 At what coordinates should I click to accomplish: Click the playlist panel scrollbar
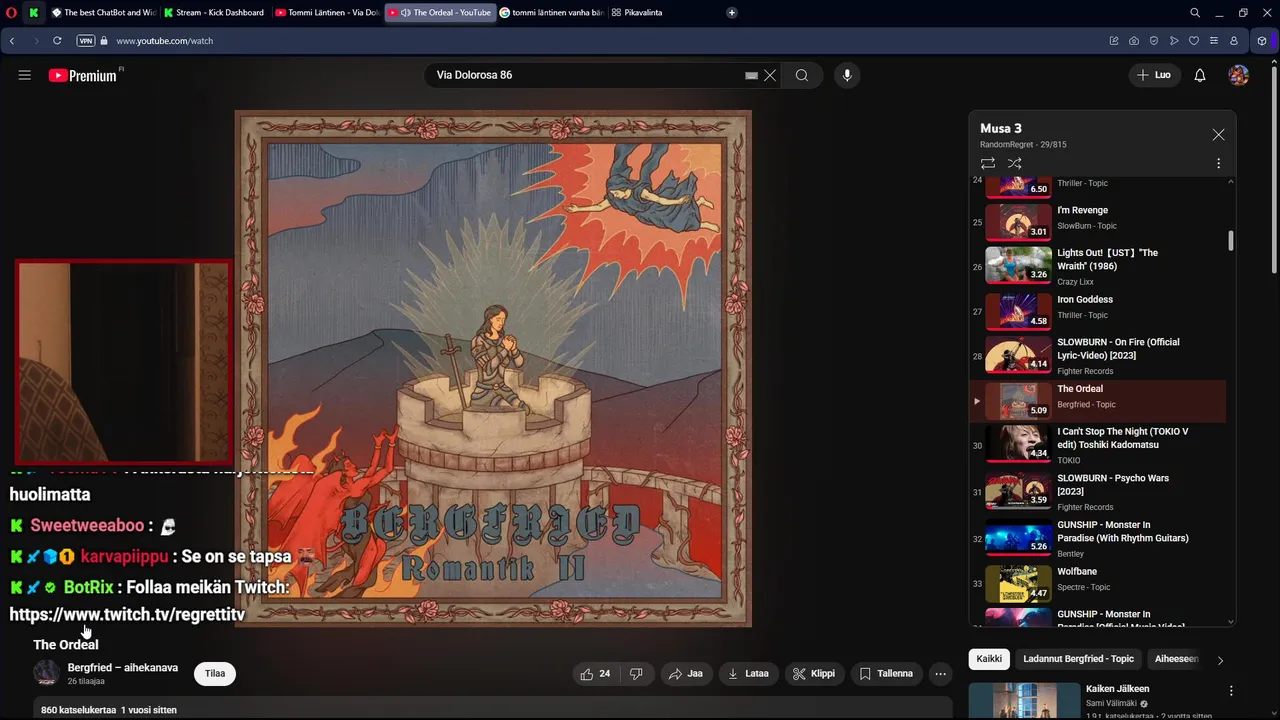pos(1230,241)
